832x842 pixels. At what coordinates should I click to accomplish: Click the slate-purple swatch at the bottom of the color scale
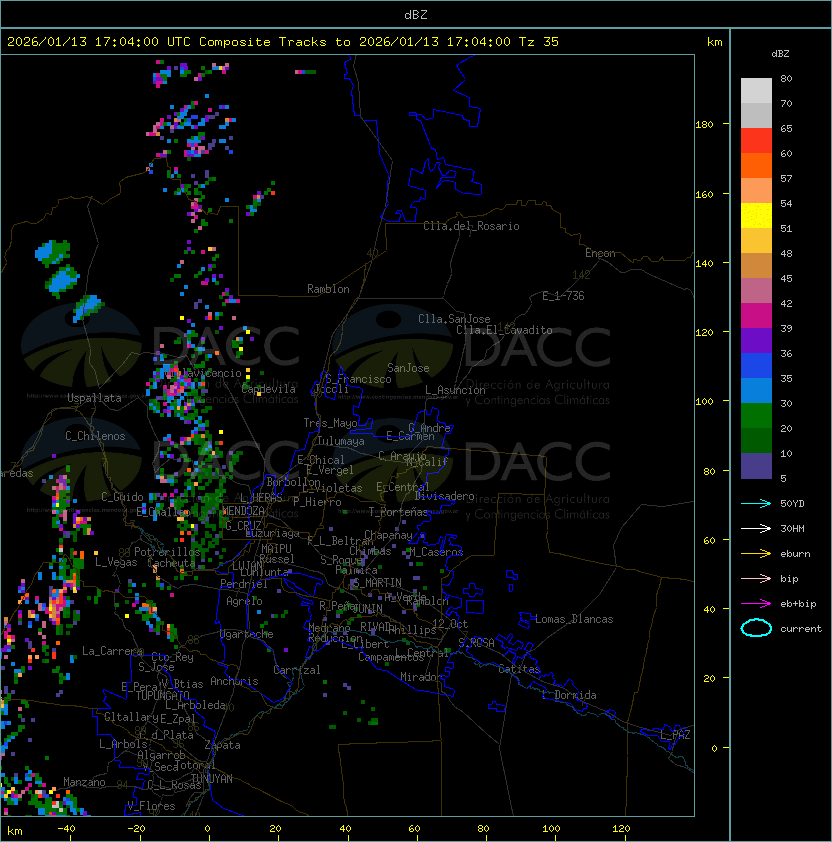(x=756, y=466)
